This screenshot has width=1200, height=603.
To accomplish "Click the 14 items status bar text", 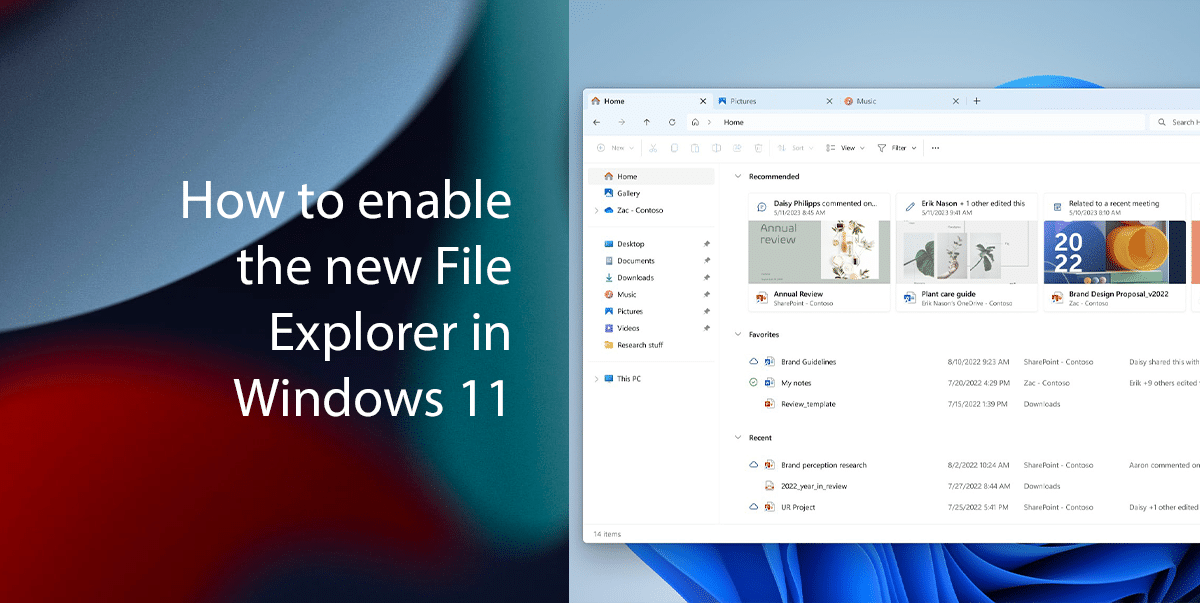I will [x=607, y=534].
